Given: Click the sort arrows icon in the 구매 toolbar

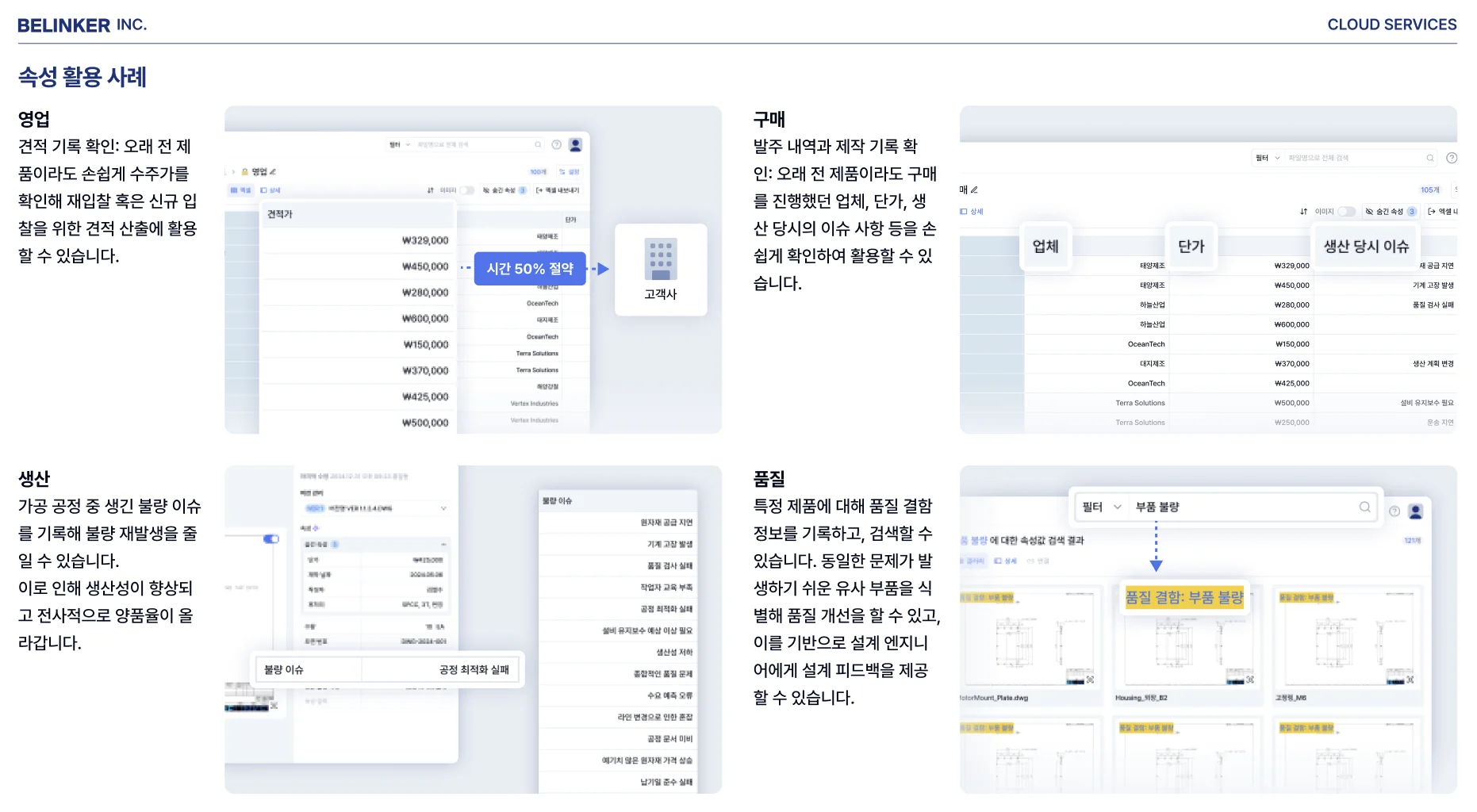Looking at the screenshot, I should pos(1303,212).
